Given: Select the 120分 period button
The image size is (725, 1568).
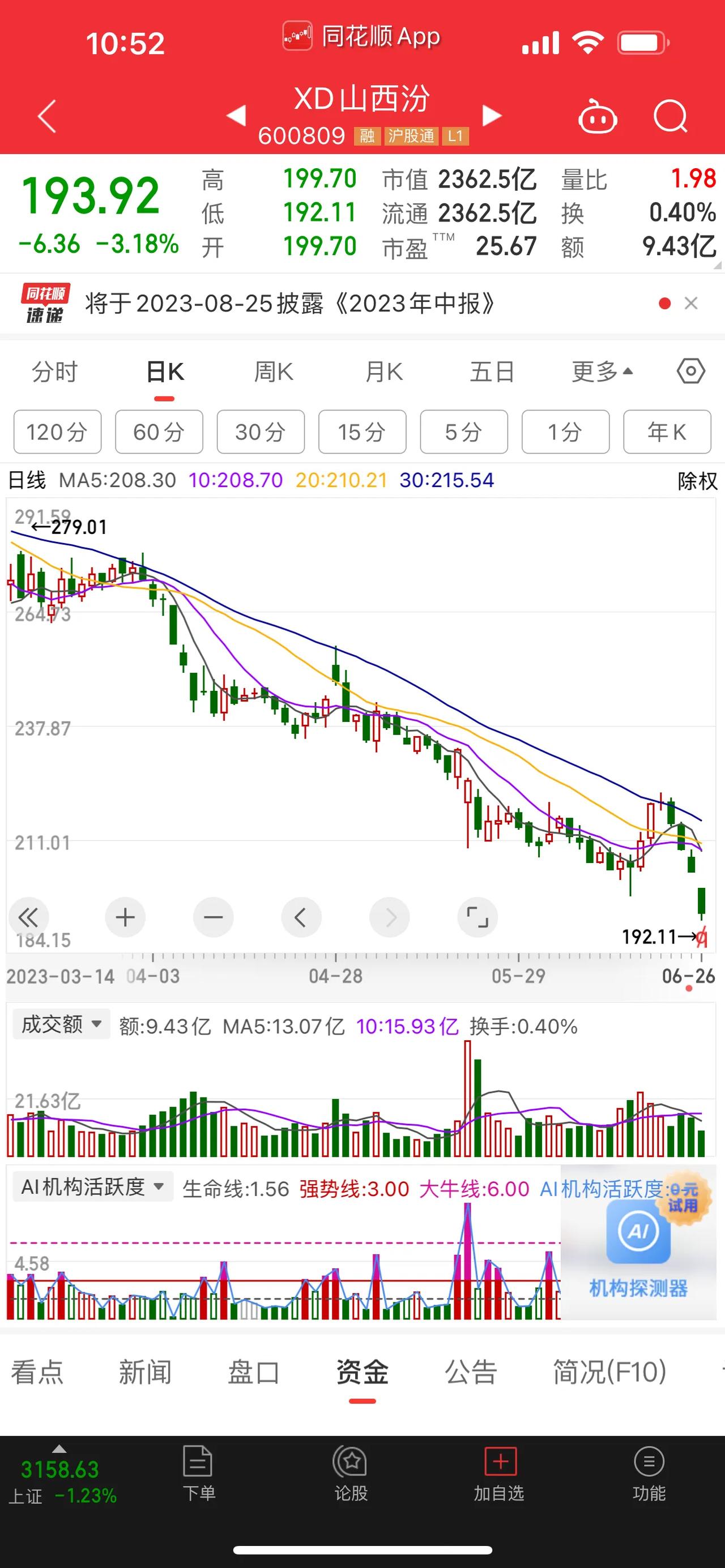Looking at the screenshot, I should point(57,432).
